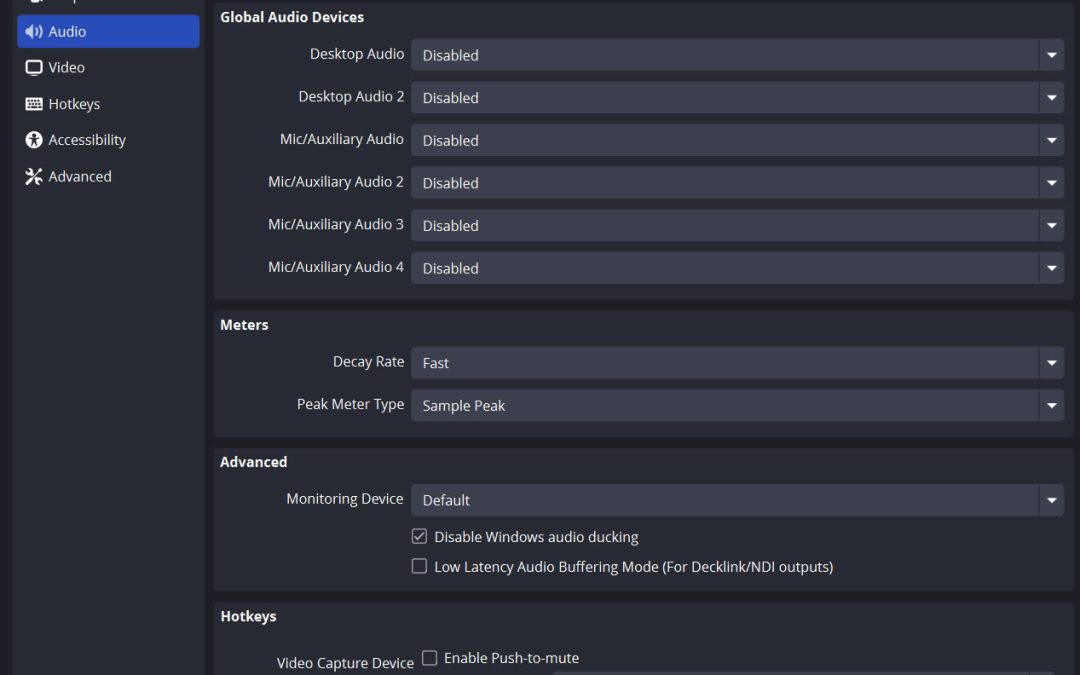Open the Peak Meter Type dropdown
The image size is (1080, 675).
pos(737,405)
